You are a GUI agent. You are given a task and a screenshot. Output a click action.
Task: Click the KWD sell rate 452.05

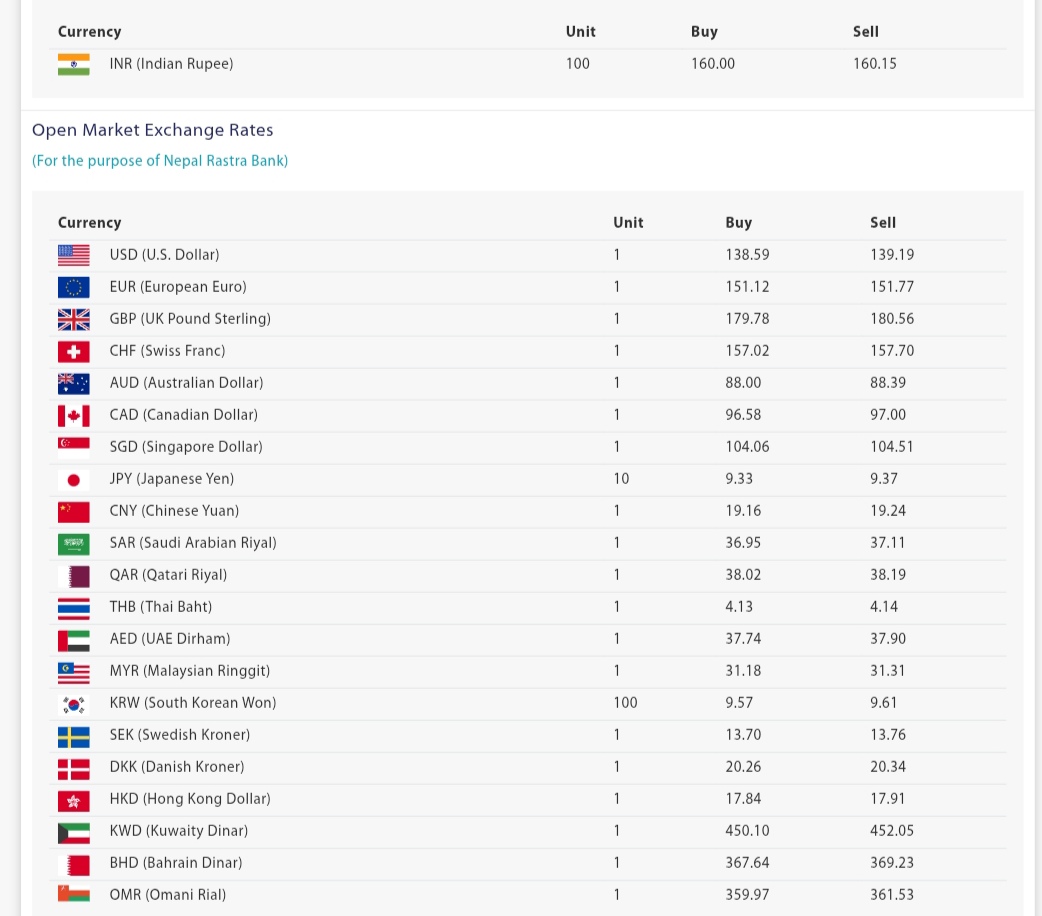(892, 831)
